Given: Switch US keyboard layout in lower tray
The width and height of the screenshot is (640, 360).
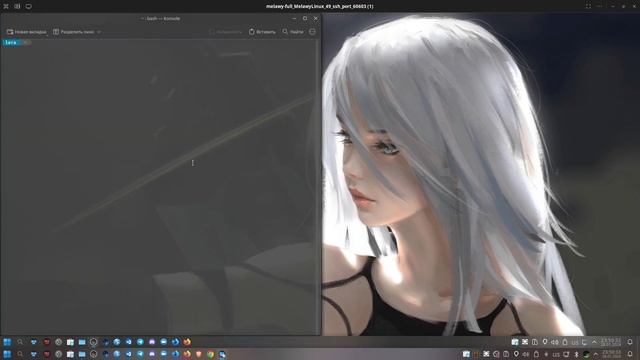Looking at the screenshot, I should click(556, 354).
